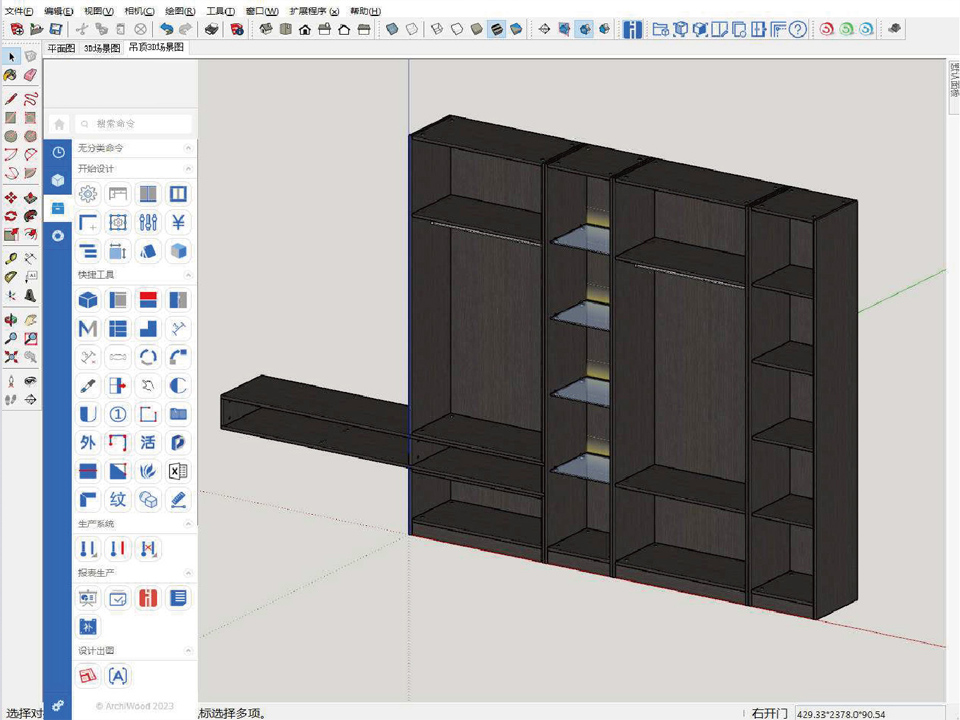Click the blue M icon in 快捷工具

(88, 328)
